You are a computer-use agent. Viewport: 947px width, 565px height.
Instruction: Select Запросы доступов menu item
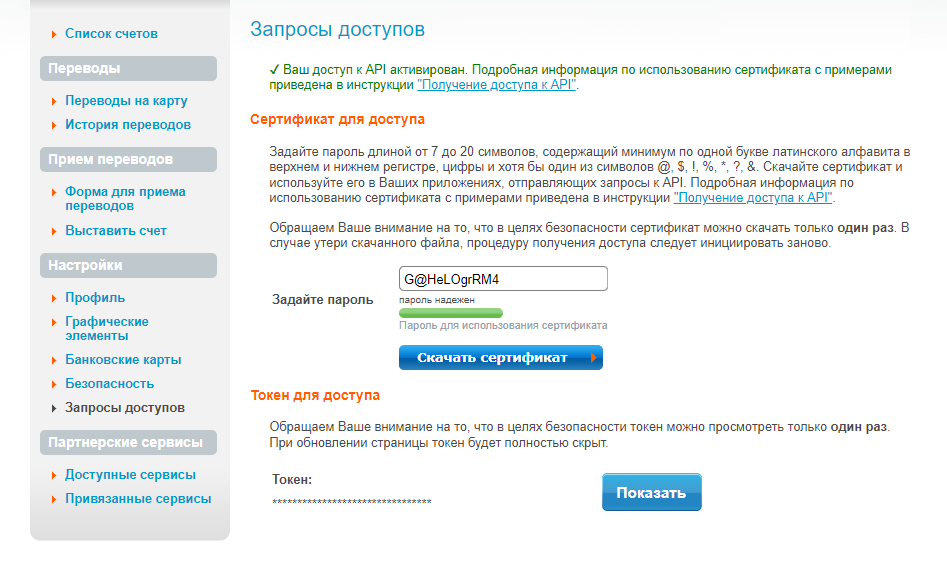(124, 408)
